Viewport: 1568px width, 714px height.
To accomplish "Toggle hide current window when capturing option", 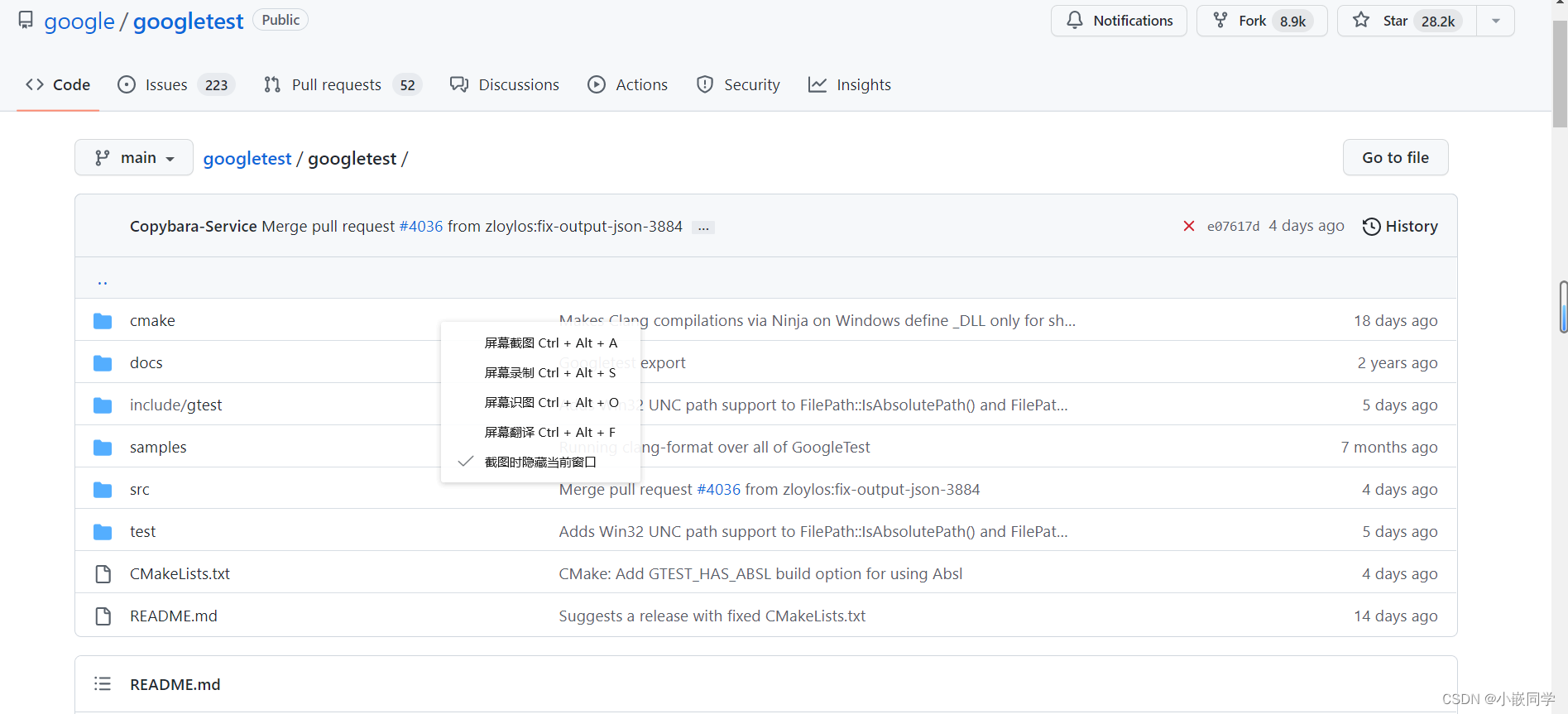I will [x=540, y=462].
